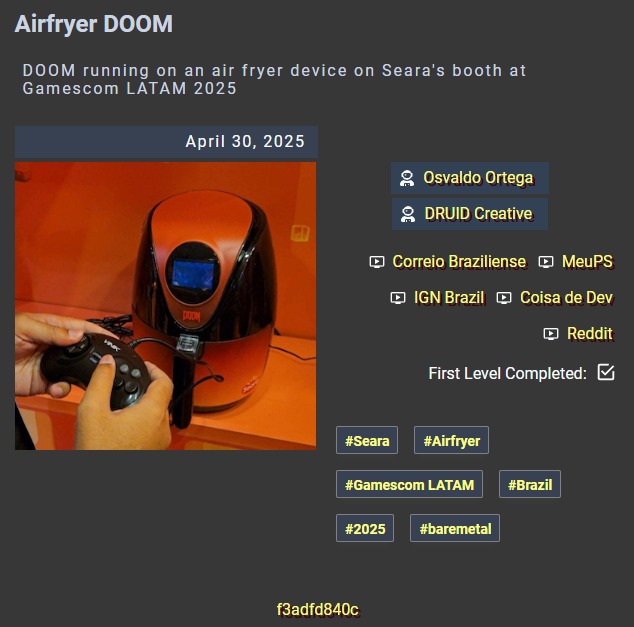The image size is (634, 627).
Task: Filter by the #Brazil tag
Action: 530,484
